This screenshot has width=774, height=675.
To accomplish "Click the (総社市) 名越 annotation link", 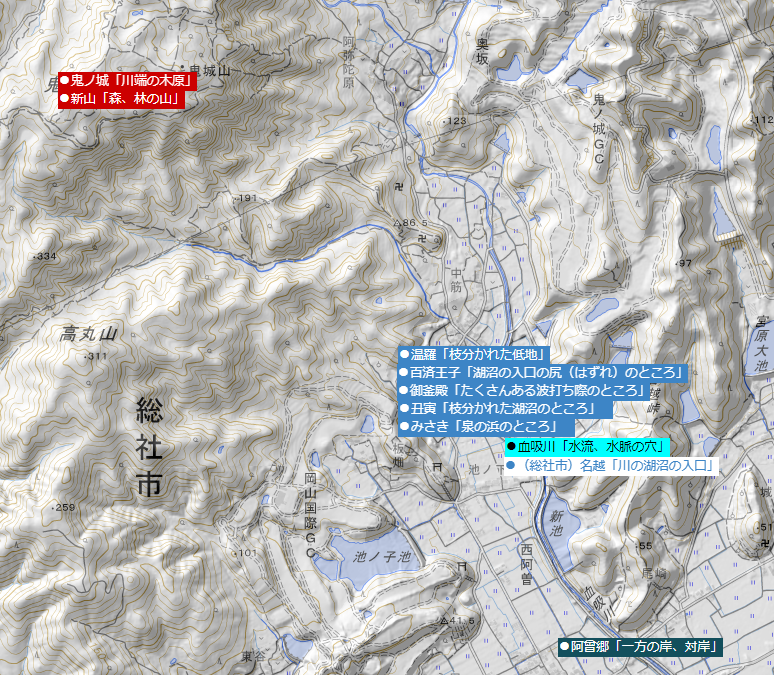I will click(611, 465).
